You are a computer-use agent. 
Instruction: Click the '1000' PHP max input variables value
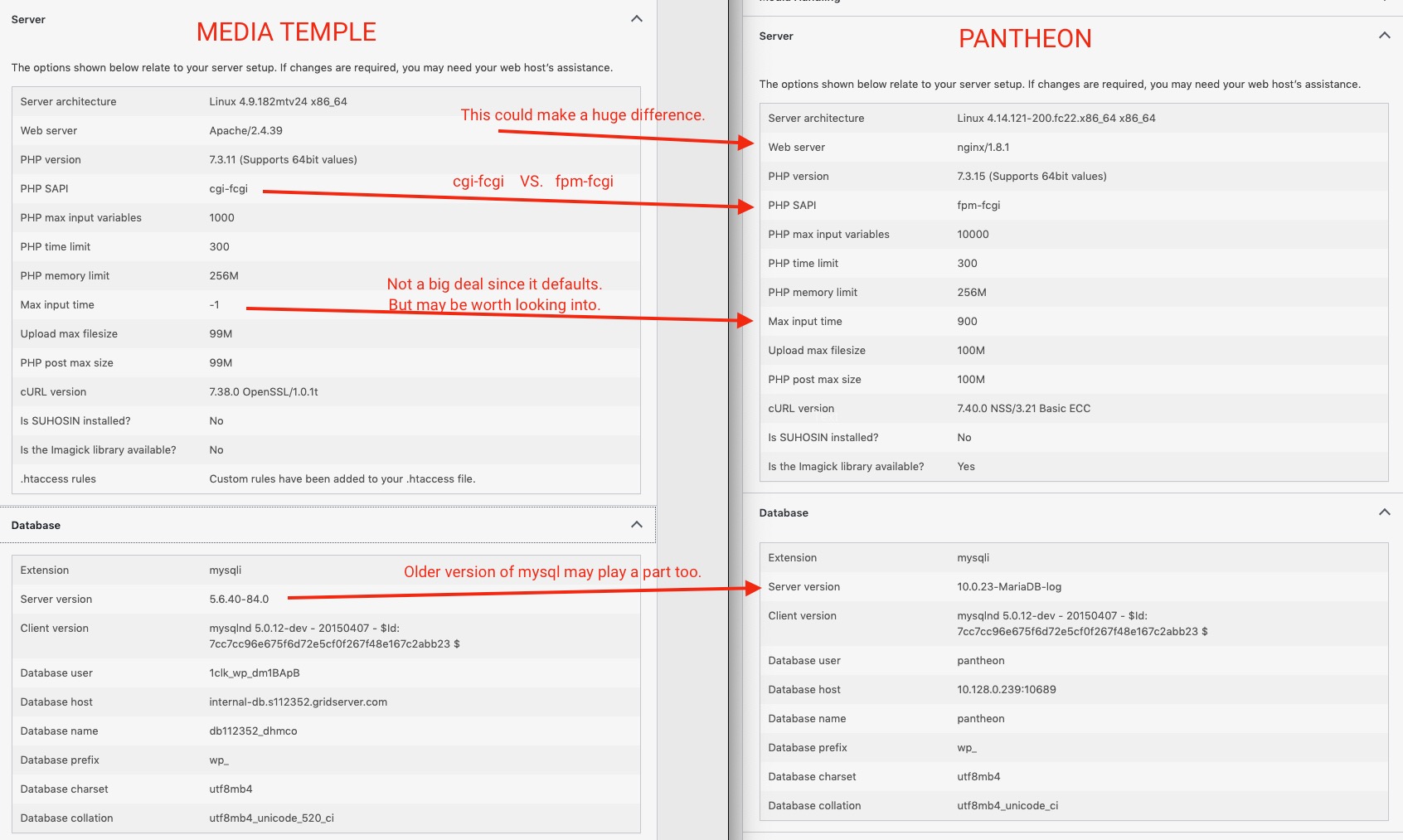pos(221,218)
